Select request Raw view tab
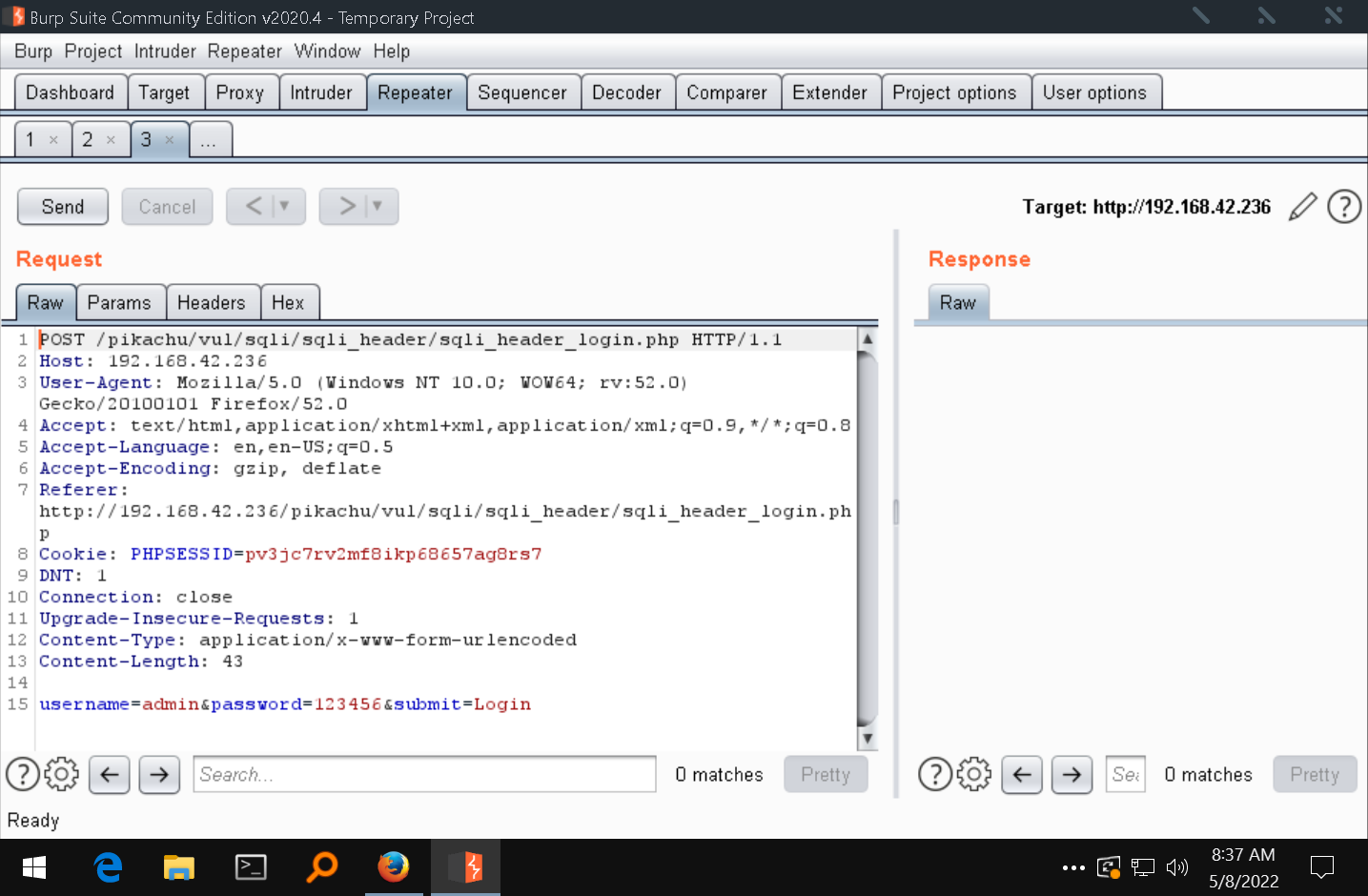The width and height of the screenshot is (1368, 896). coord(45,303)
